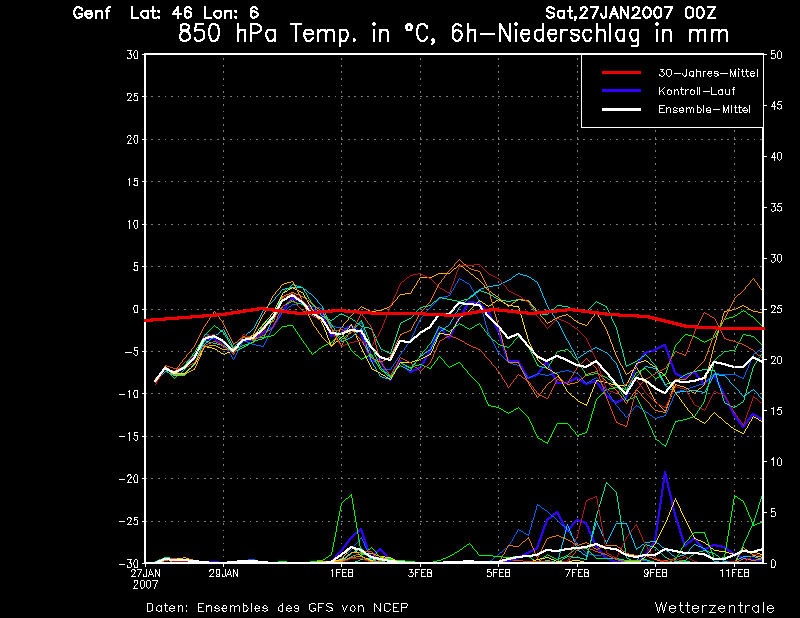Viewport: 800px width, 618px height.
Task: Click the red 30-Jahres-Mittel legend line
Action: coord(621,73)
